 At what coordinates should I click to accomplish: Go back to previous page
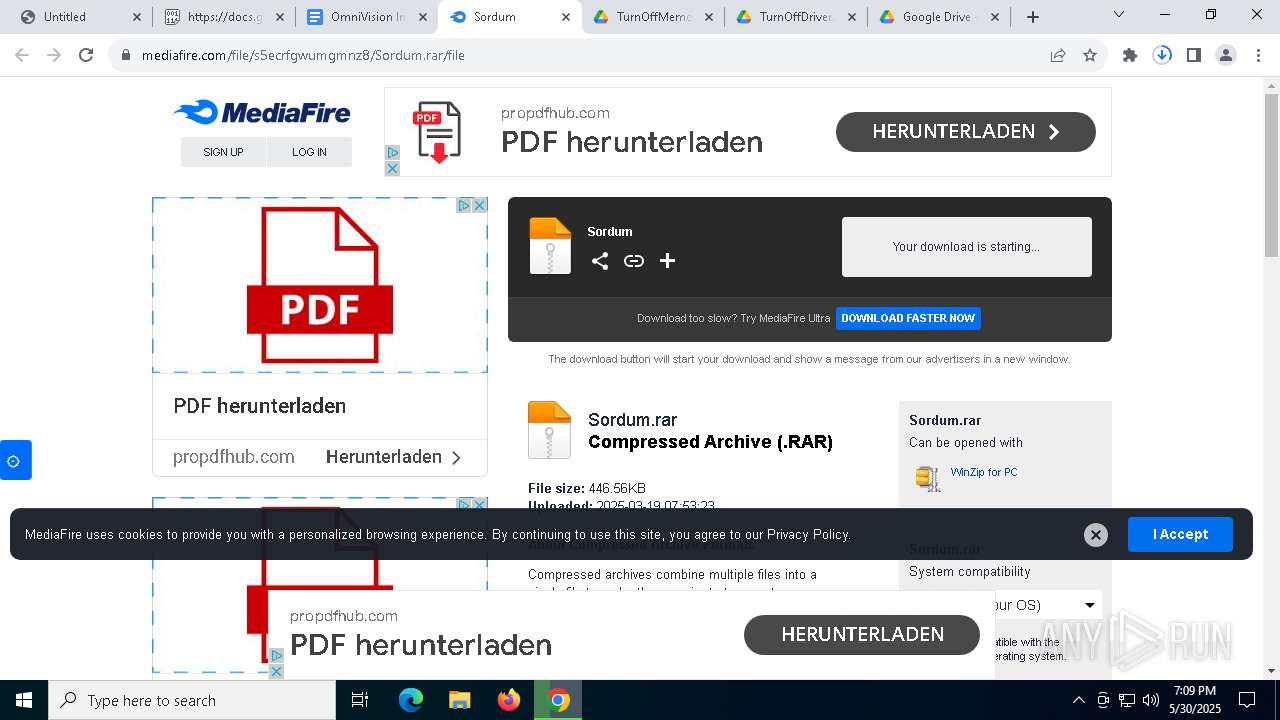pos(22,55)
